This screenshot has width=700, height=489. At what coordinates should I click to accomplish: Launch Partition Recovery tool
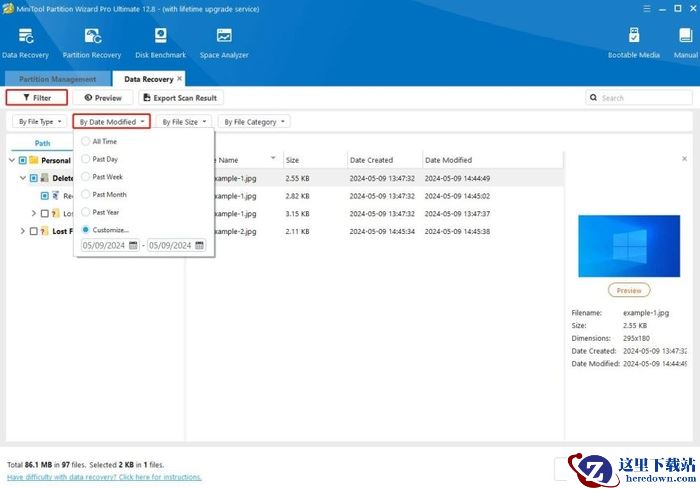92,43
